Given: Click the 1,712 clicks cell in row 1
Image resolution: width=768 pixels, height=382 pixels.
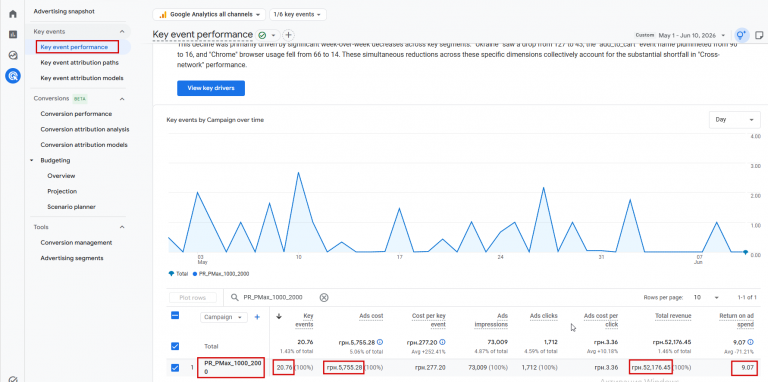Looking at the screenshot, I should (540, 367).
